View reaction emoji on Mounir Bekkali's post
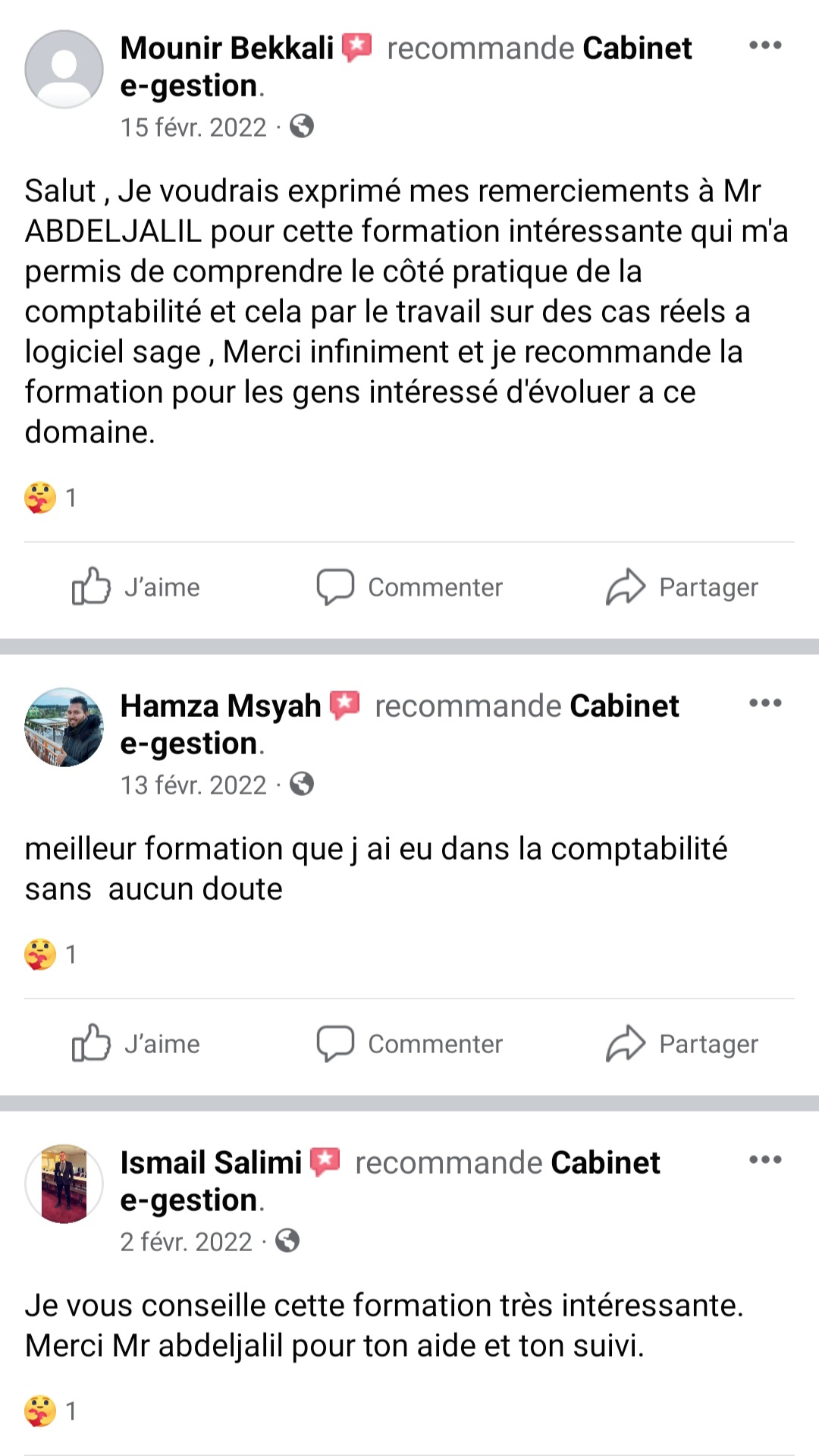819x1456 pixels. pyautogui.click(x=40, y=498)
